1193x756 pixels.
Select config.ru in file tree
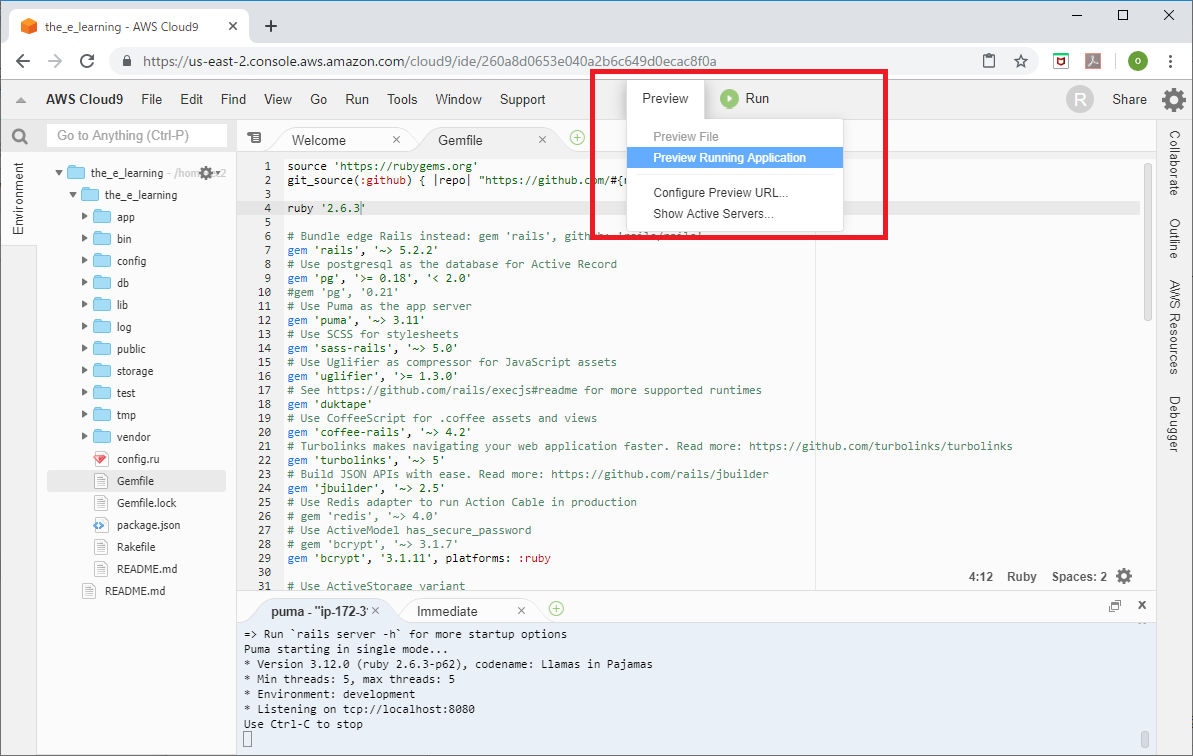tap(138, 459)
